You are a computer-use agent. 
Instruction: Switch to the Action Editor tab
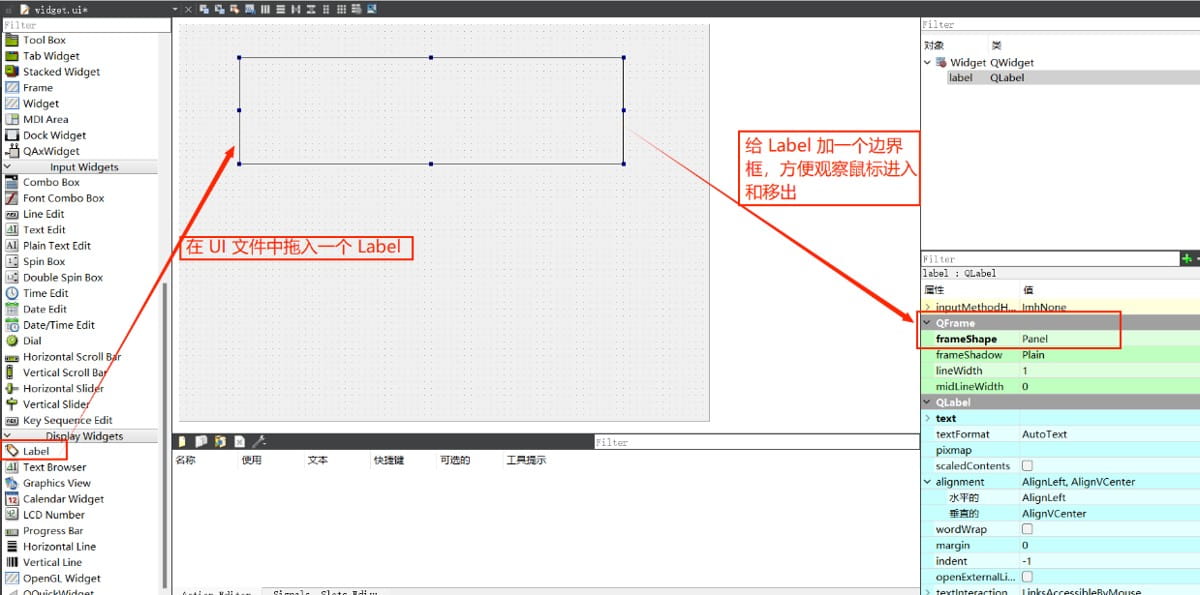(x=216, y=592)
